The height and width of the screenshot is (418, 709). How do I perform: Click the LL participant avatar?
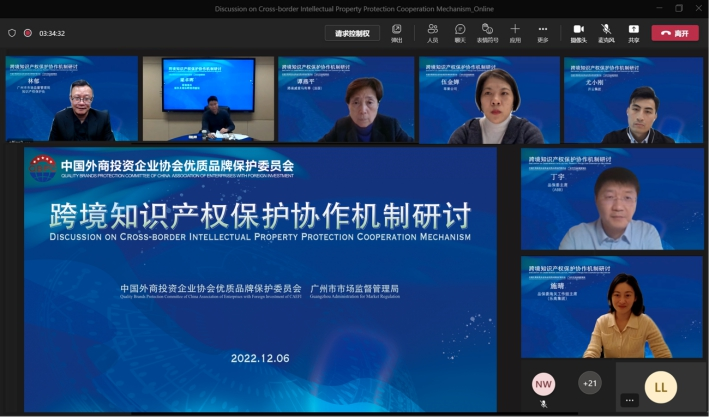(661, 387)
